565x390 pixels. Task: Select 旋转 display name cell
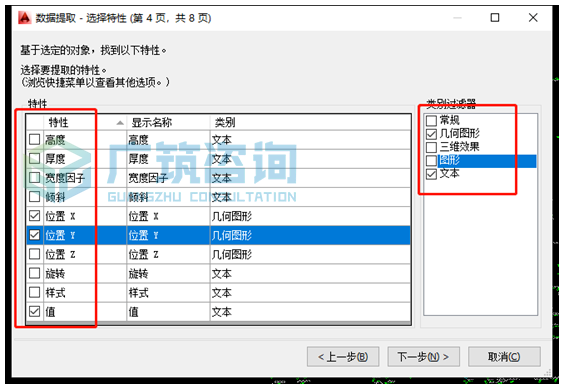tap(168, 274)
